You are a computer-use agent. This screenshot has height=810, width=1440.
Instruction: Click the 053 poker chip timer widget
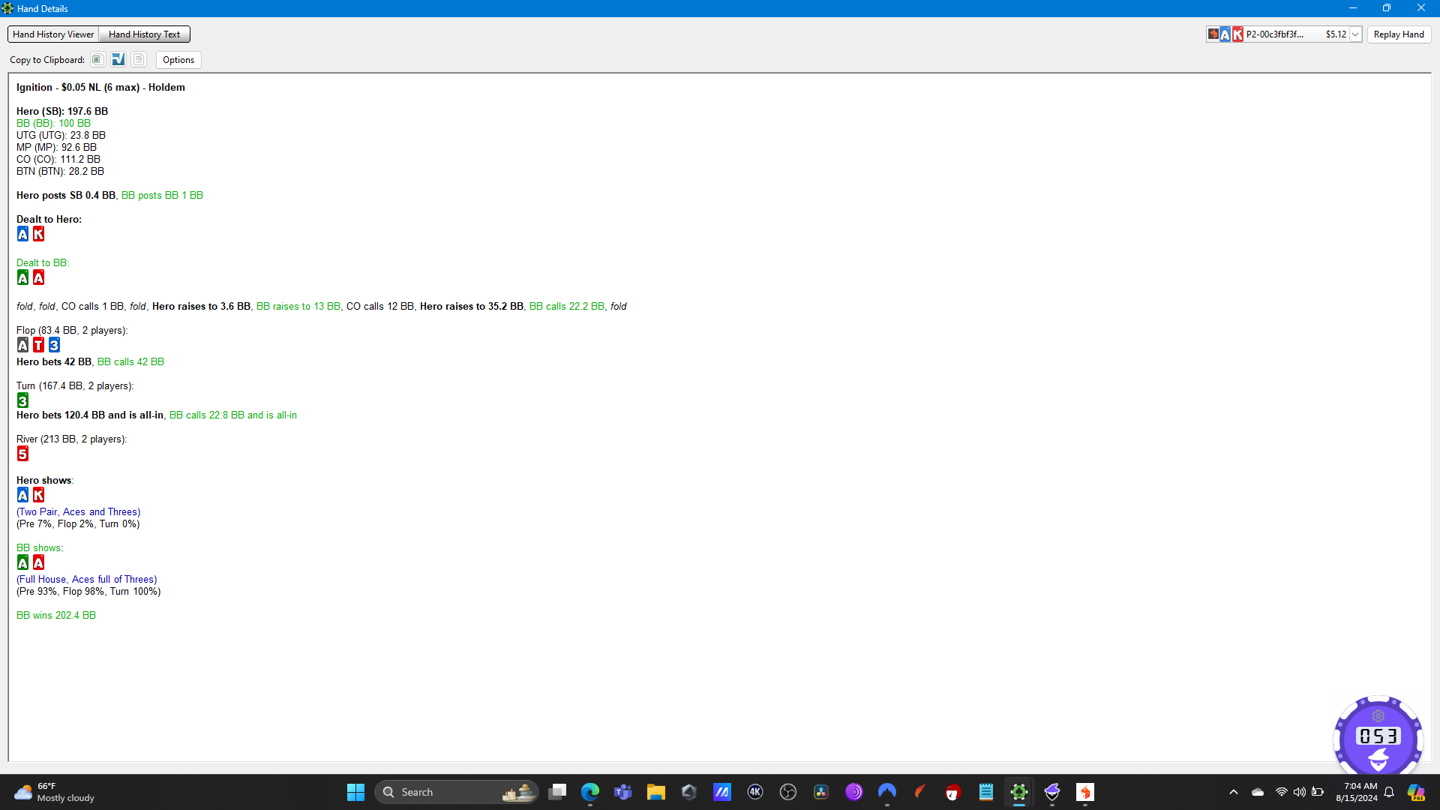[1378, 737]
